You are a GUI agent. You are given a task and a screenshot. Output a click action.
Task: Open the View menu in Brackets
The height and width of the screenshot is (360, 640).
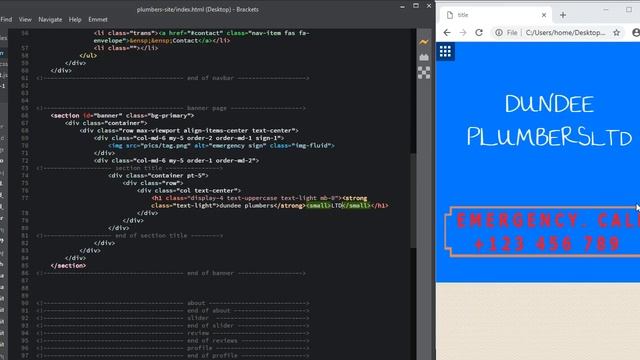25,19
